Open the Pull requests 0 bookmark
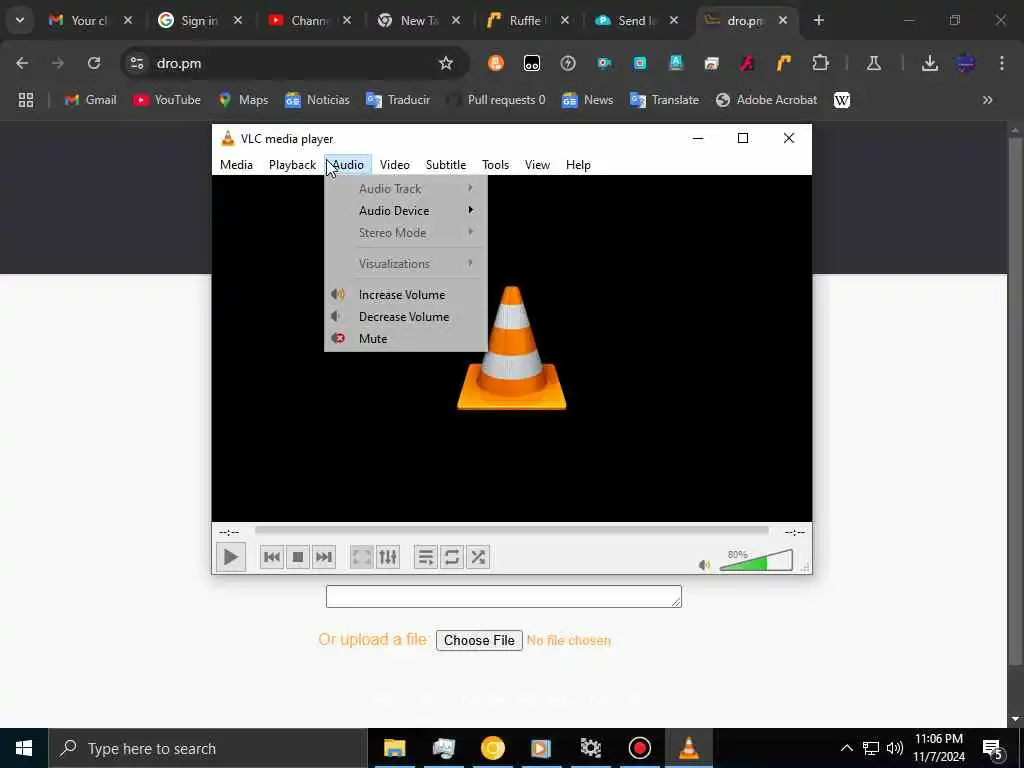This screenshot has height=768, width=1024. pyautogui.click(x=497, y=100)
